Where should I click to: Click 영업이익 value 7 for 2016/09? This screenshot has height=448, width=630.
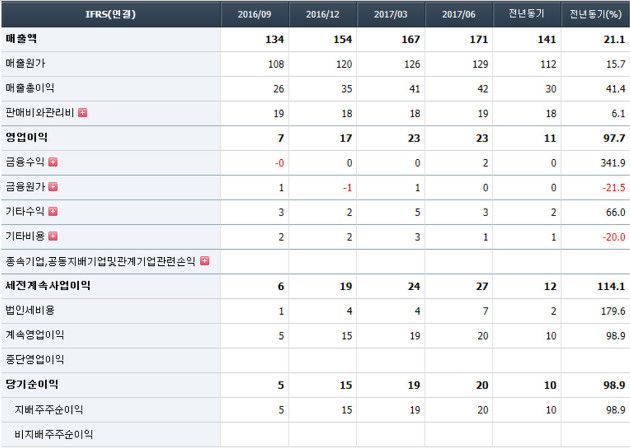tap(281, 138)
